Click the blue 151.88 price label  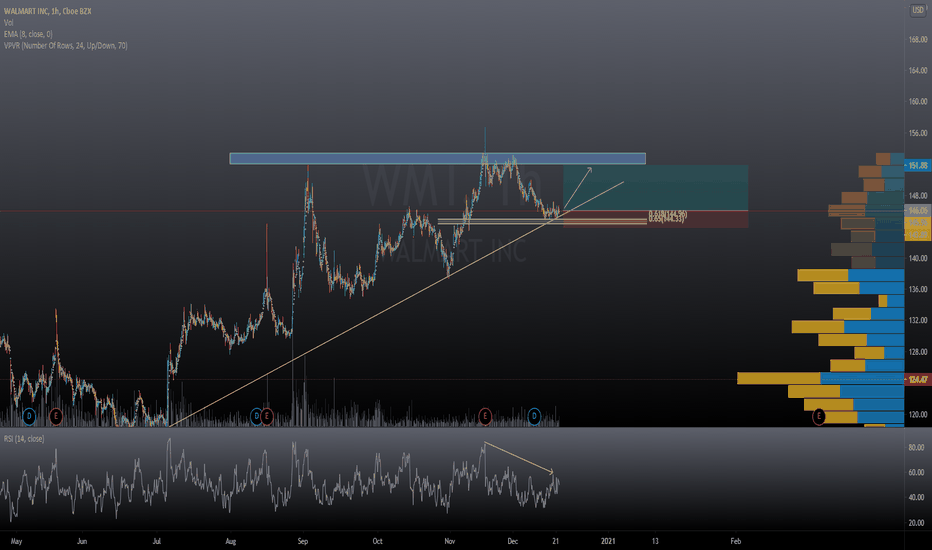tap(918, 166)
